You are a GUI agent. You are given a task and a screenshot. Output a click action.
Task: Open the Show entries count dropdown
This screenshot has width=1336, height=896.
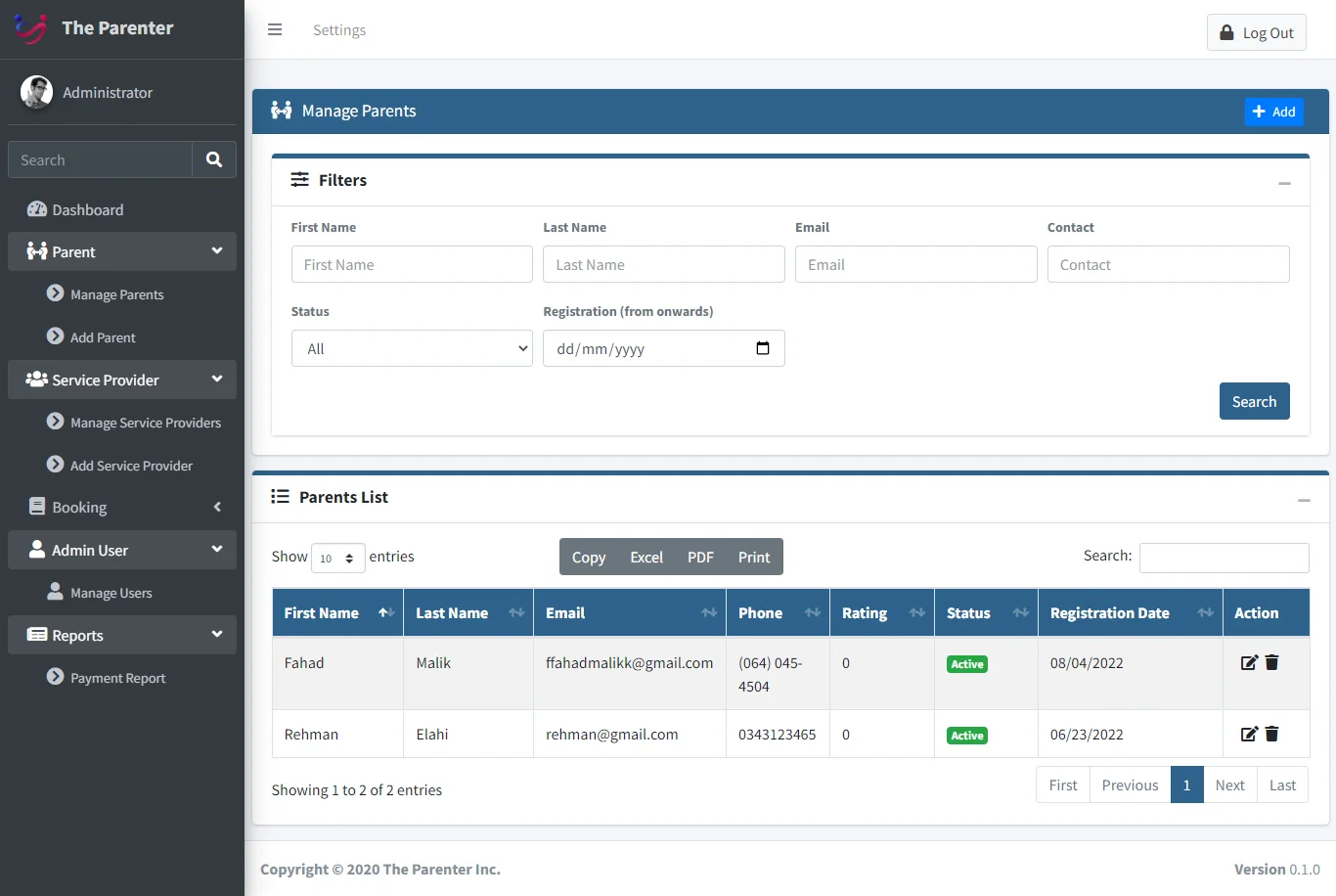coord(337,558)
